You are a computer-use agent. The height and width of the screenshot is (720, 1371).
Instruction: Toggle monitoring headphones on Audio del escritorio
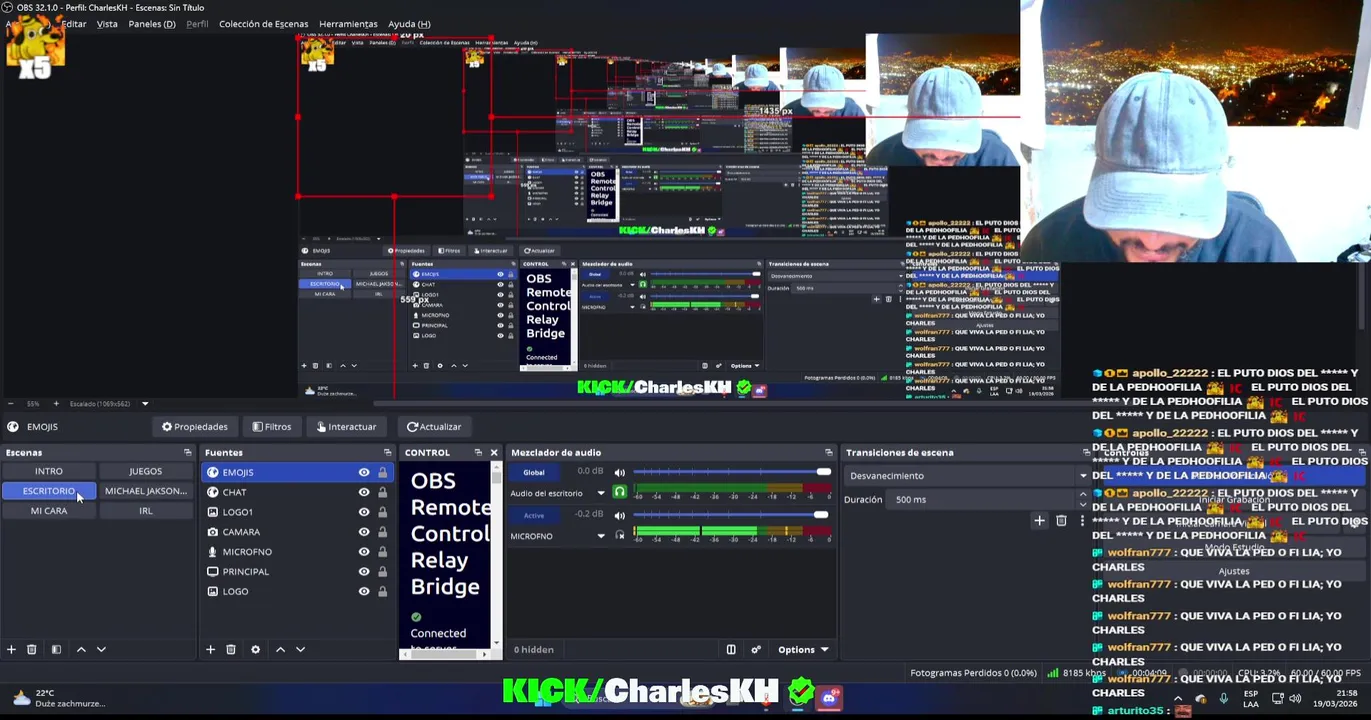(x=619, y=493)
